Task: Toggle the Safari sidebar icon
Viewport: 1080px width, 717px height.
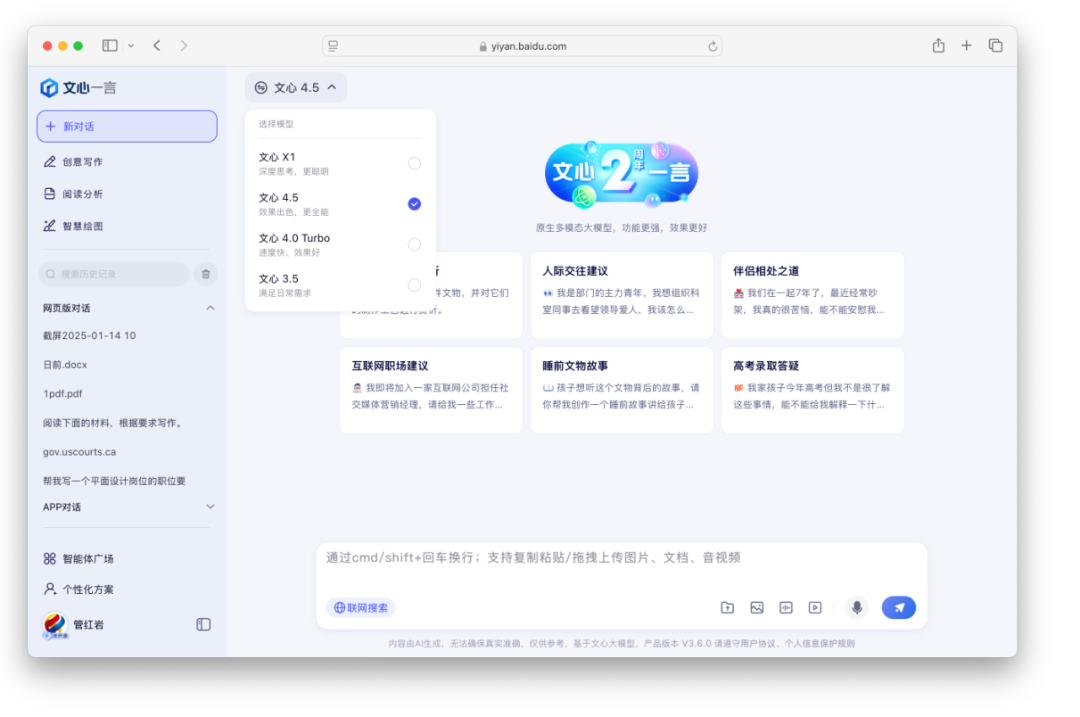Action: point(110,45)
